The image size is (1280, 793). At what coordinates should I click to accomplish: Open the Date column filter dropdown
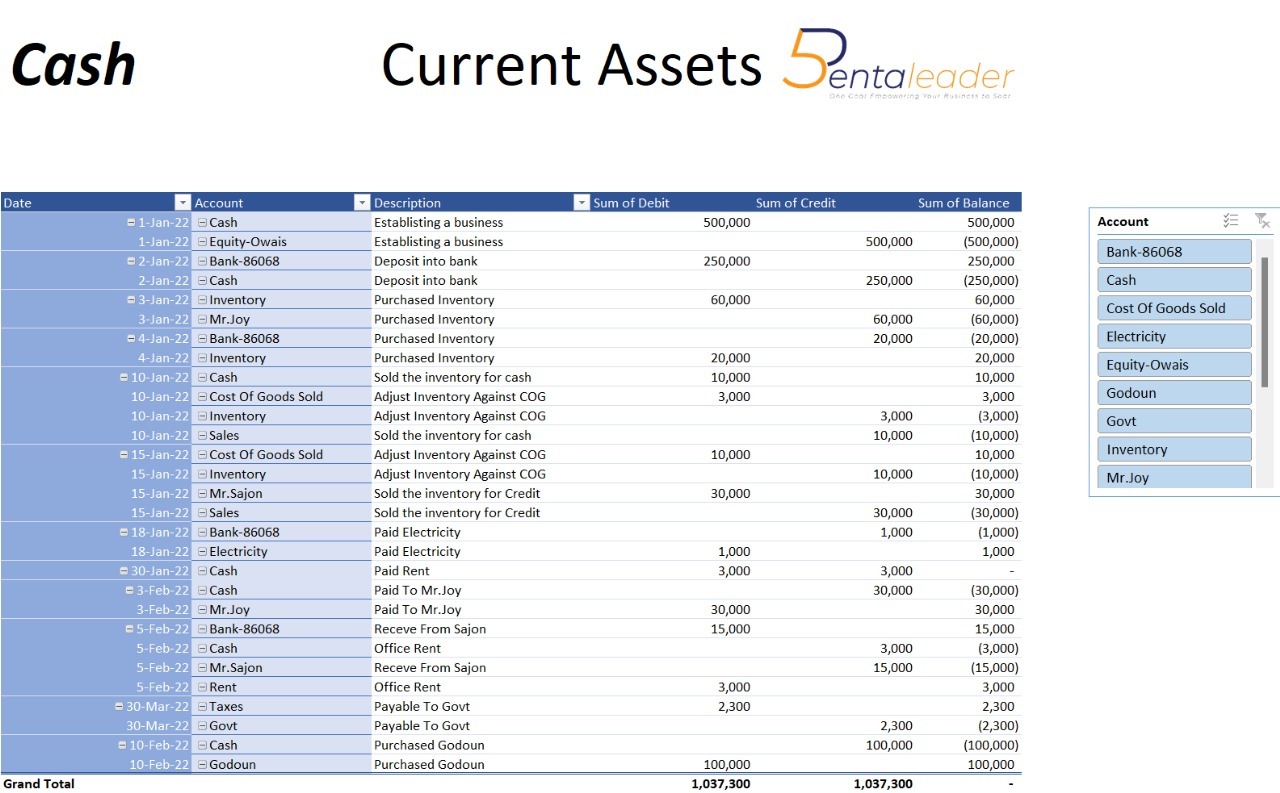182,203
